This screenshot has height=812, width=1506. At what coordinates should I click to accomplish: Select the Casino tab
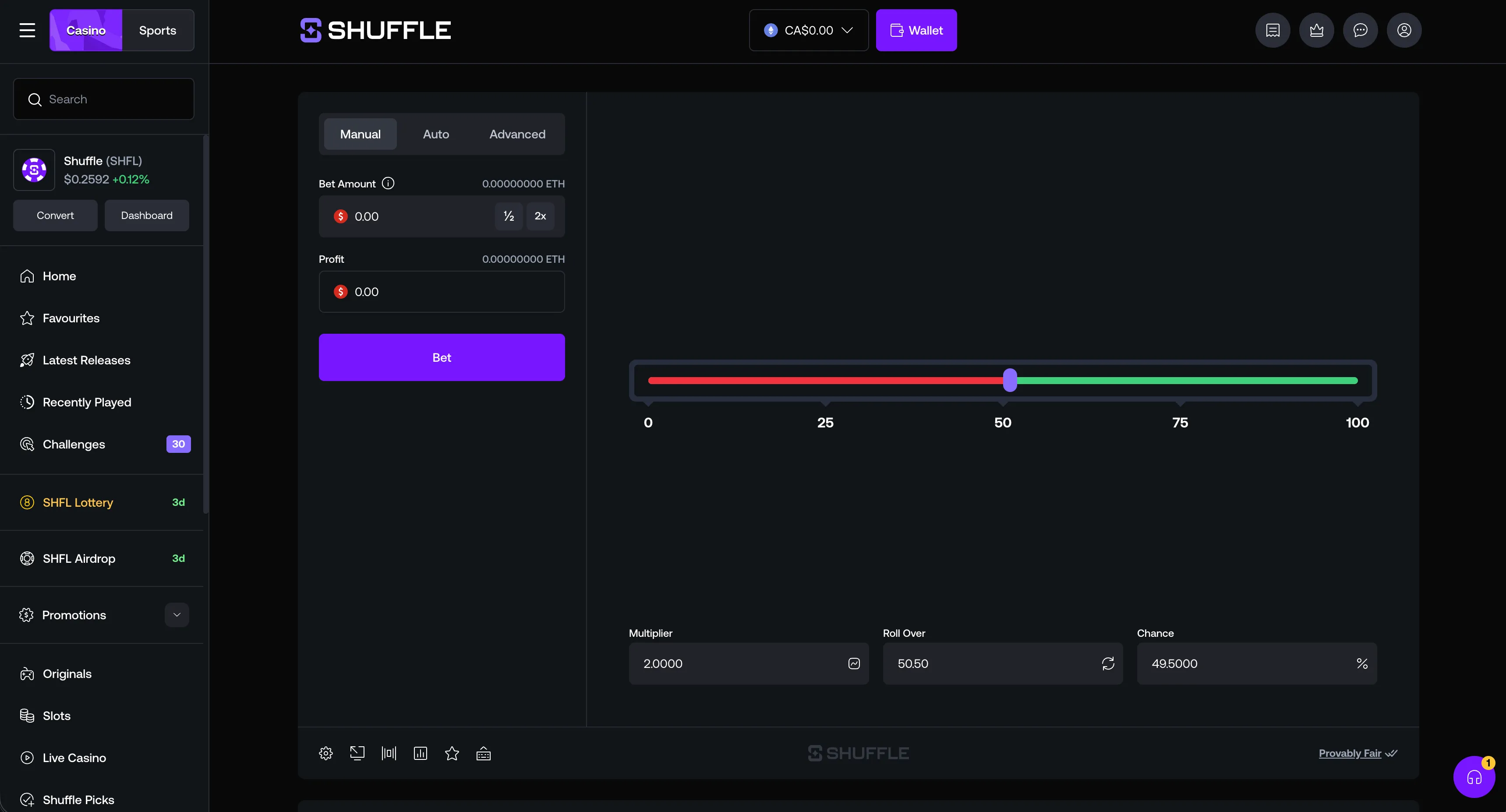pyautogui.click(x=86, y=30)
